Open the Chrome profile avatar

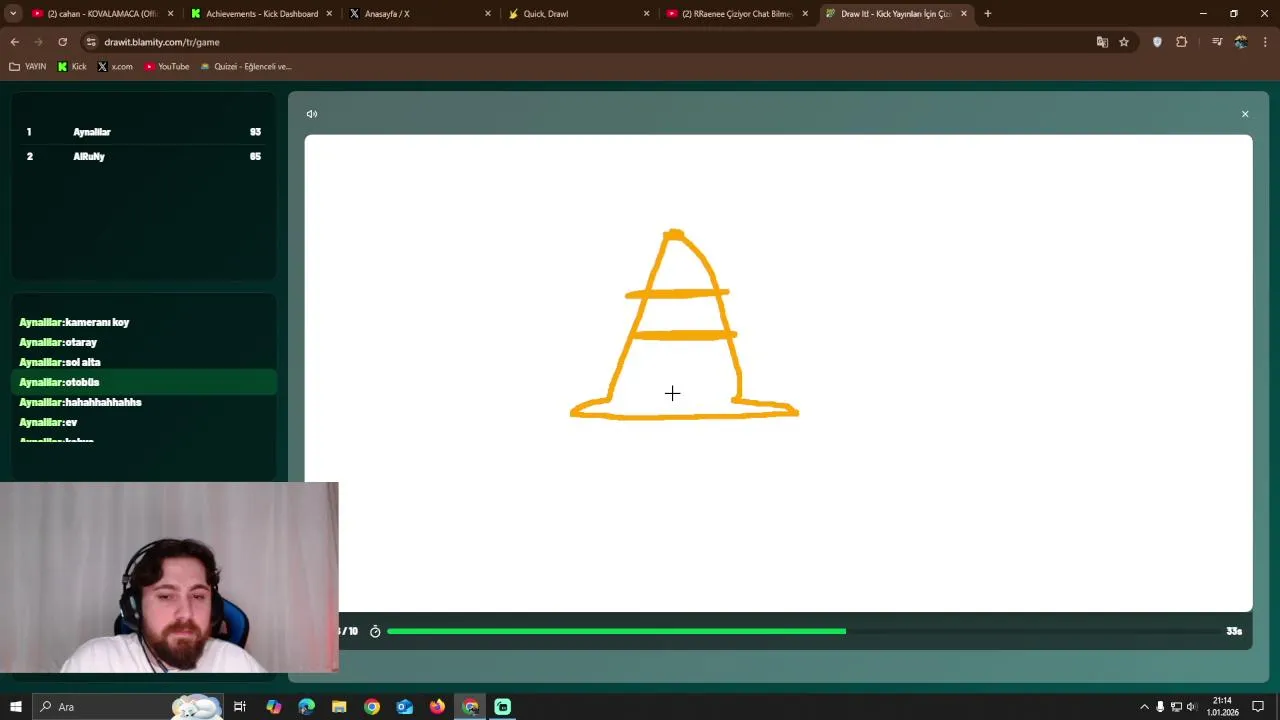coord(1241,42)
